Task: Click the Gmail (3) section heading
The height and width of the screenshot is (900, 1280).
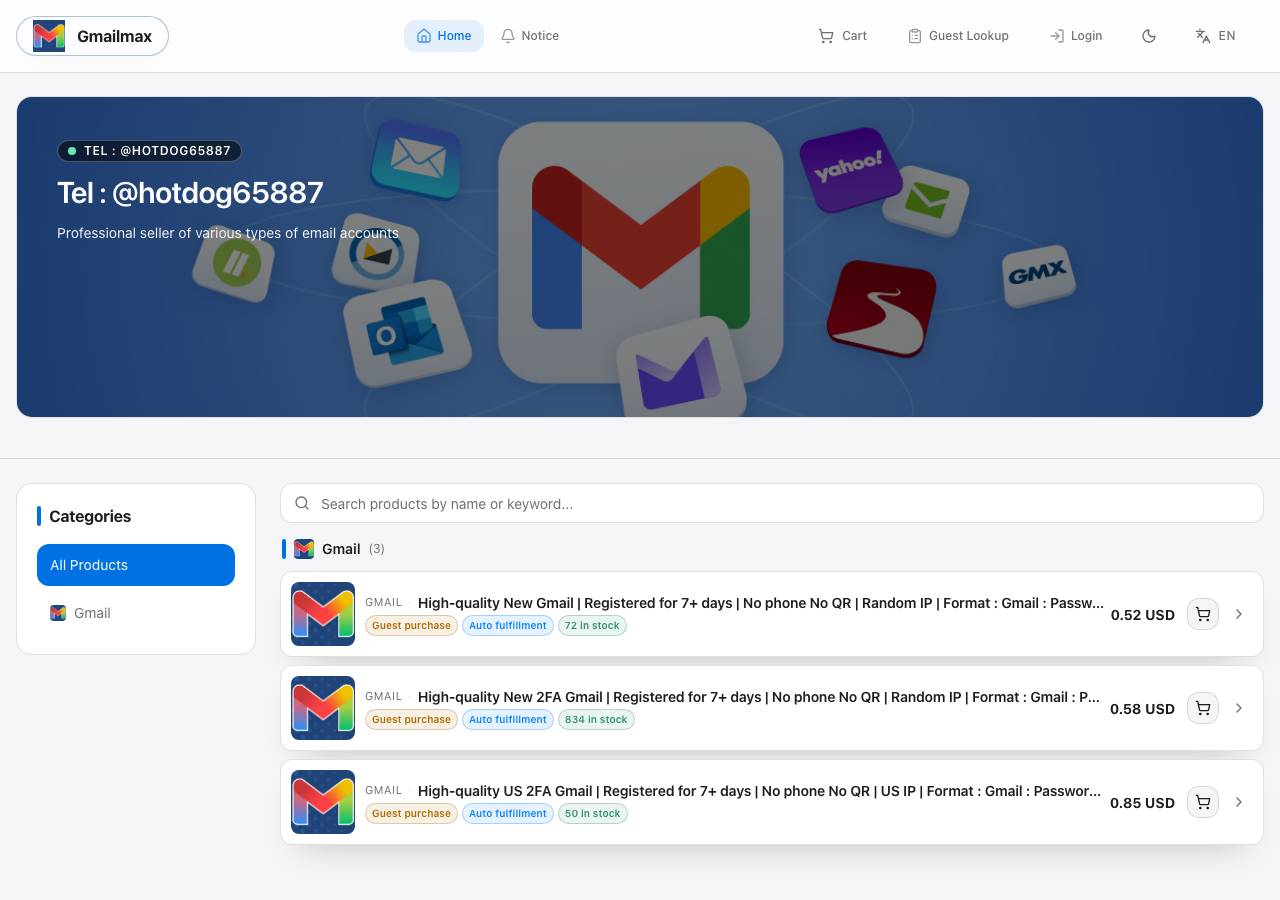Action: [x=341, y=549]
